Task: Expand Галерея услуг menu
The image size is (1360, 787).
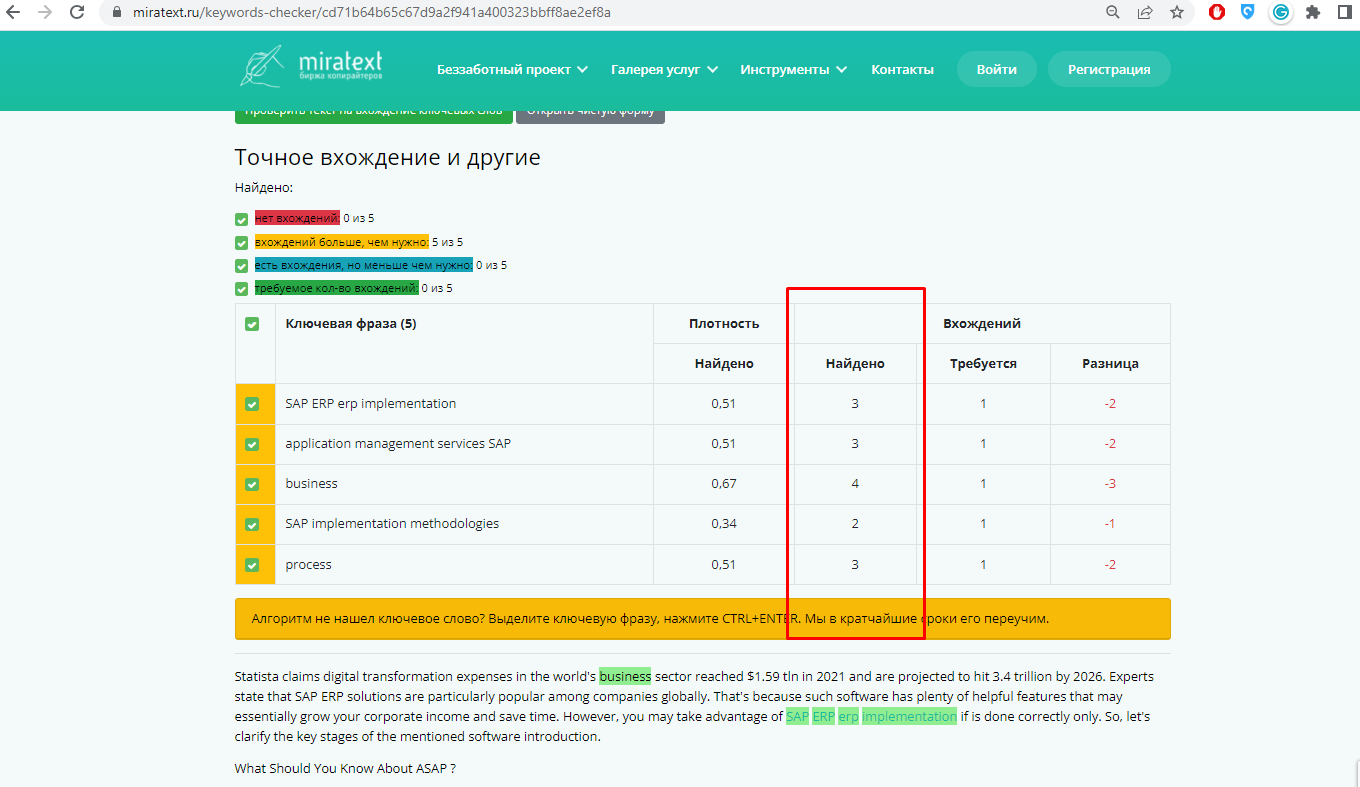Action: (664, 69)
